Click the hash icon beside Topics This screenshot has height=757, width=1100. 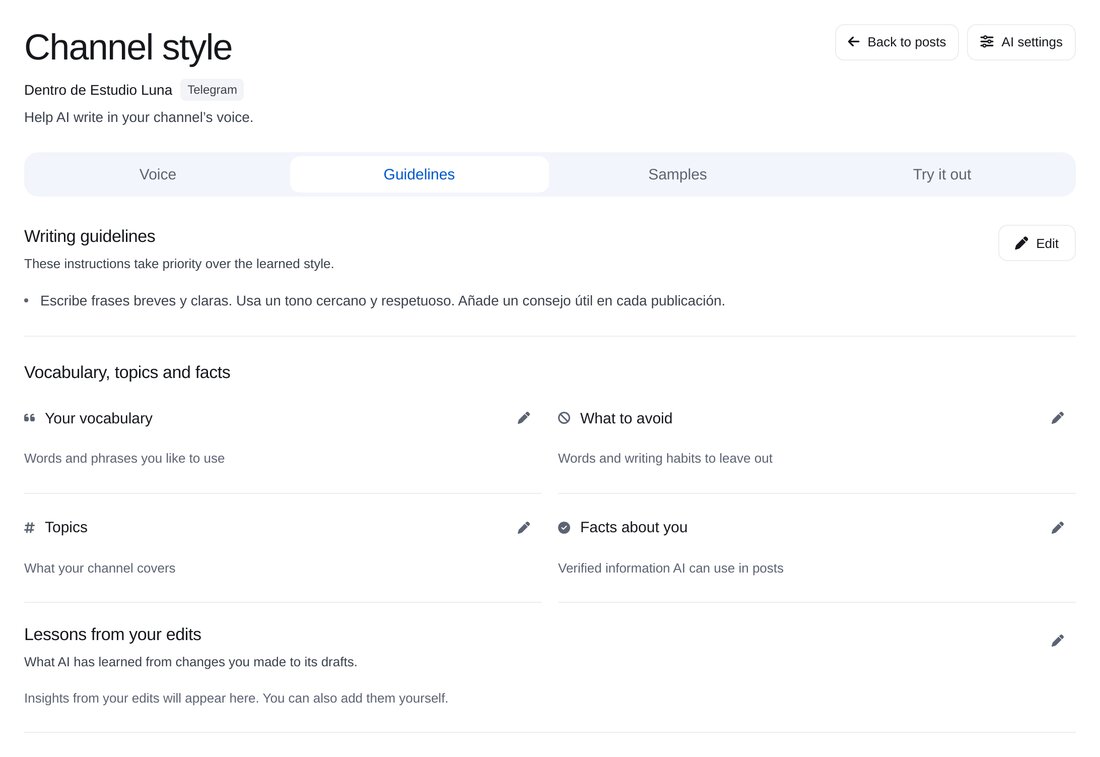pos(29,528)
